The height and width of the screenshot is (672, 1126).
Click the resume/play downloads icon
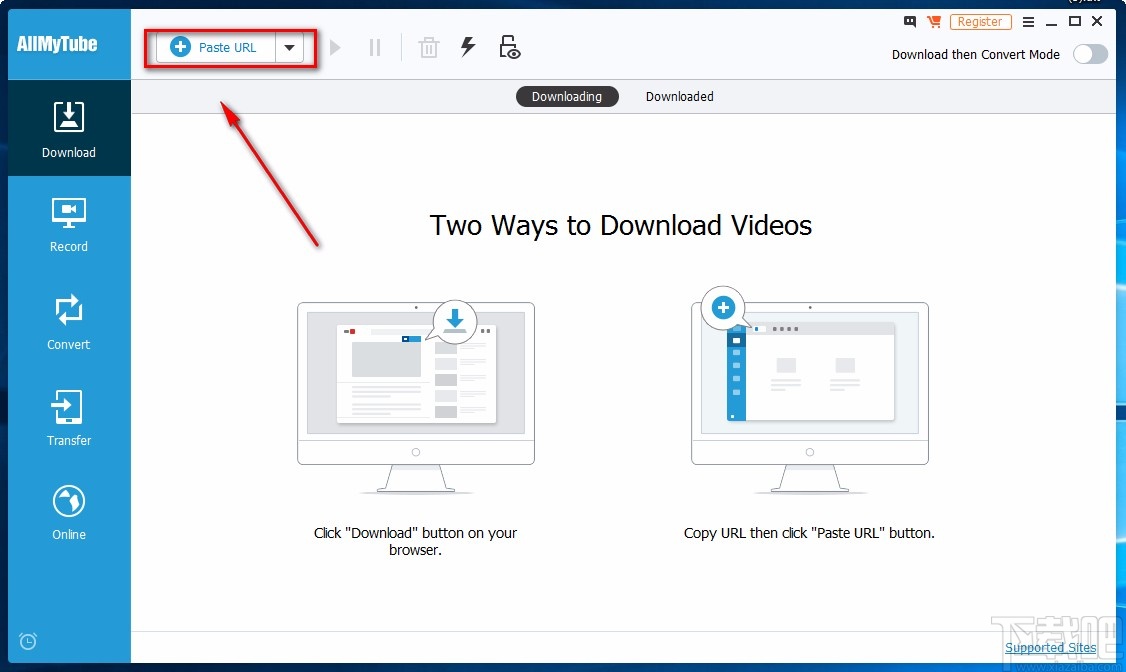click(335, 48)
